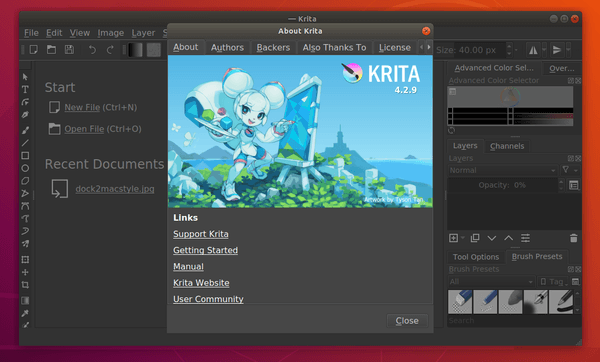Select the Freehand Path tool
600x362 pixels.
[25, 219]
